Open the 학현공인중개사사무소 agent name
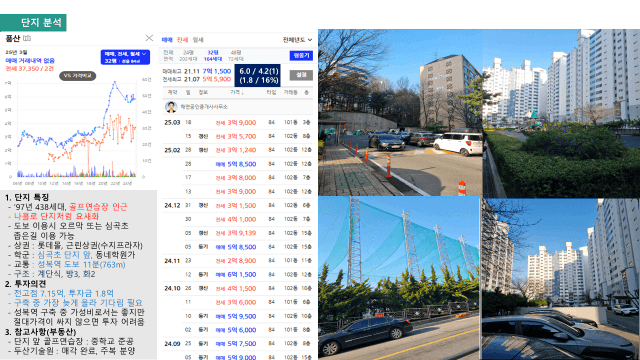Image resolution: width=640 pixels, height=360 pixels. click(204, 107)
